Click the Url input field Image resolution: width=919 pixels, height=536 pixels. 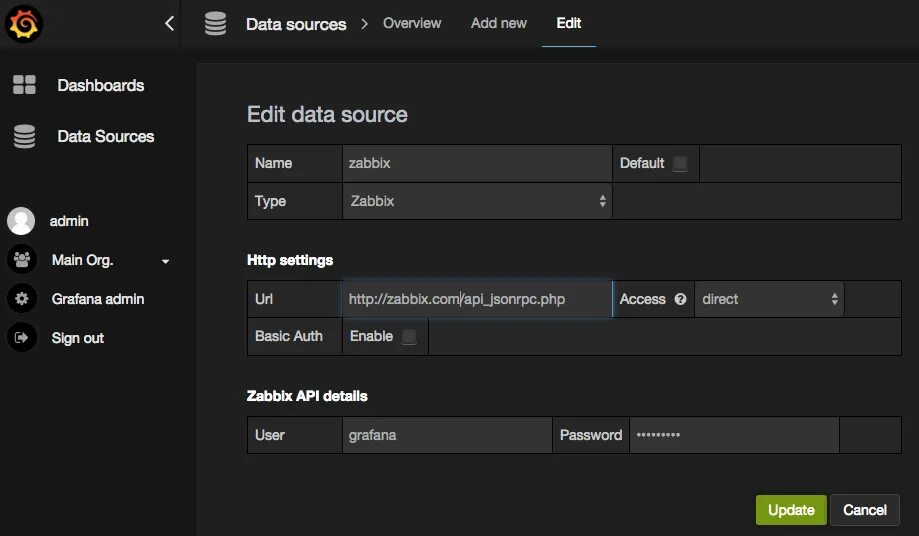(x=477, y=299)
